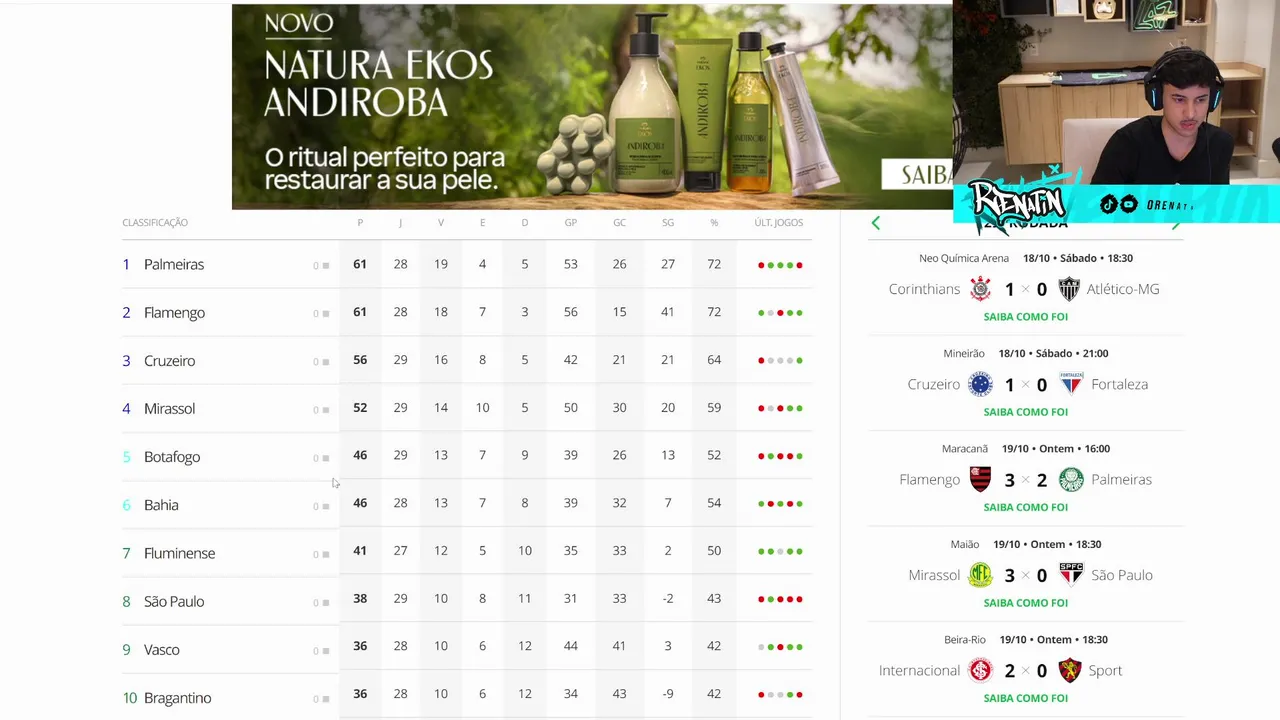Select São Paulo in the standings table
Screen dimensions: 1280x720
174,601
